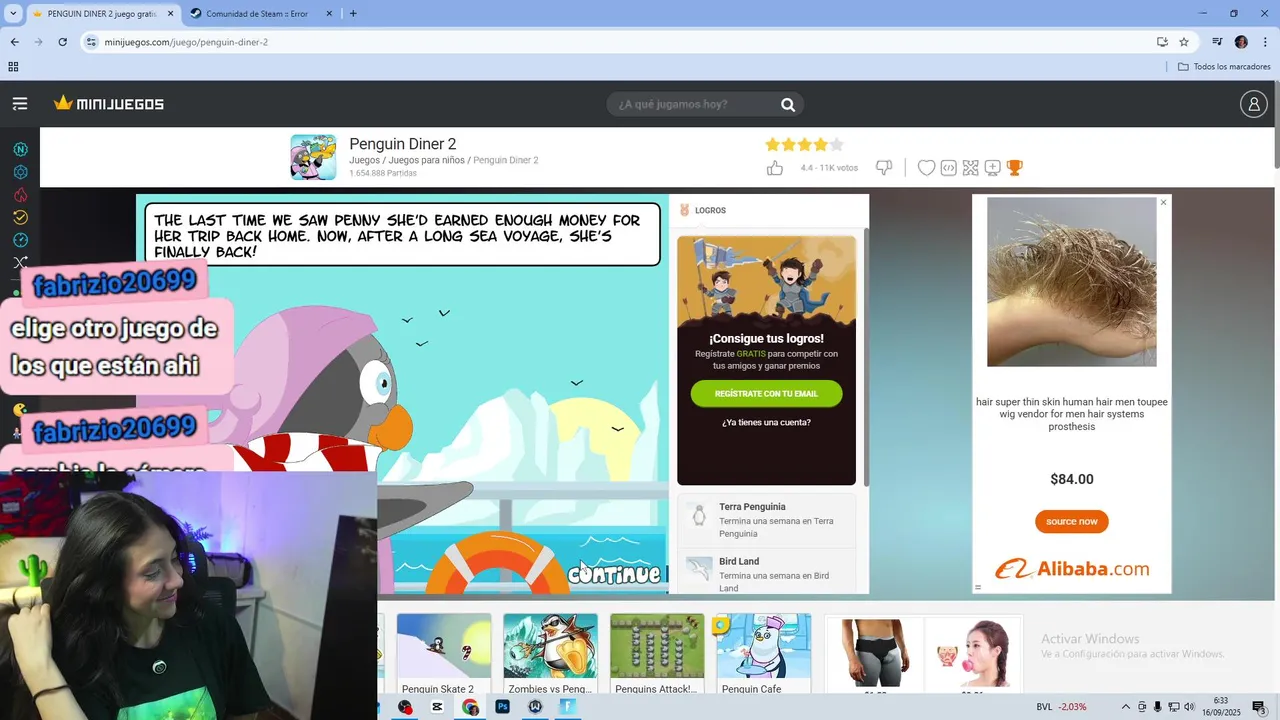Open the tab search dropdown arrow
The image size is (1280, 720).
click(x=13, y=14)
